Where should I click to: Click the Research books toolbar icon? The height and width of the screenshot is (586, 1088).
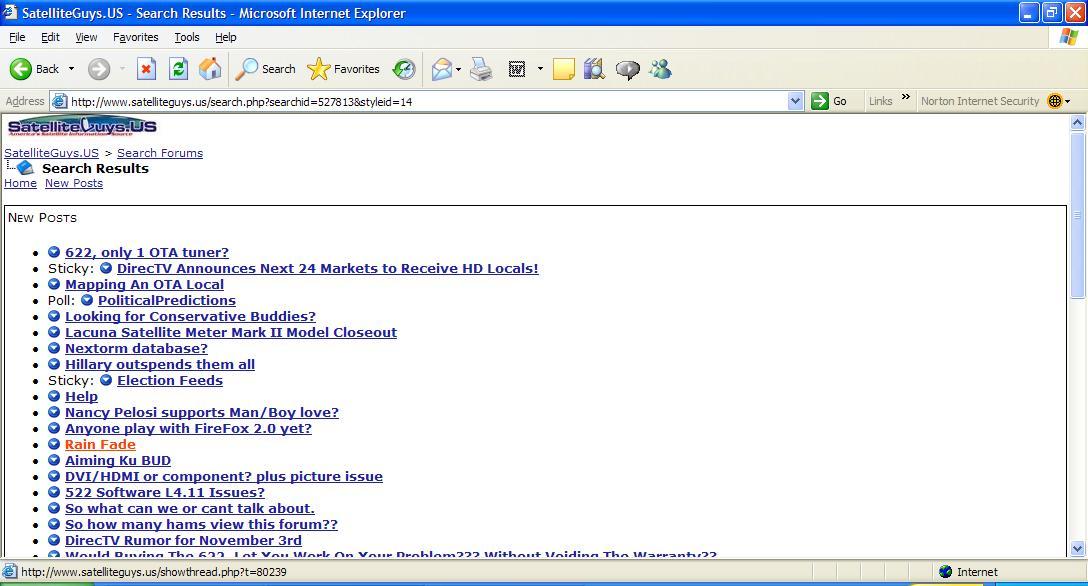[595, 69]
